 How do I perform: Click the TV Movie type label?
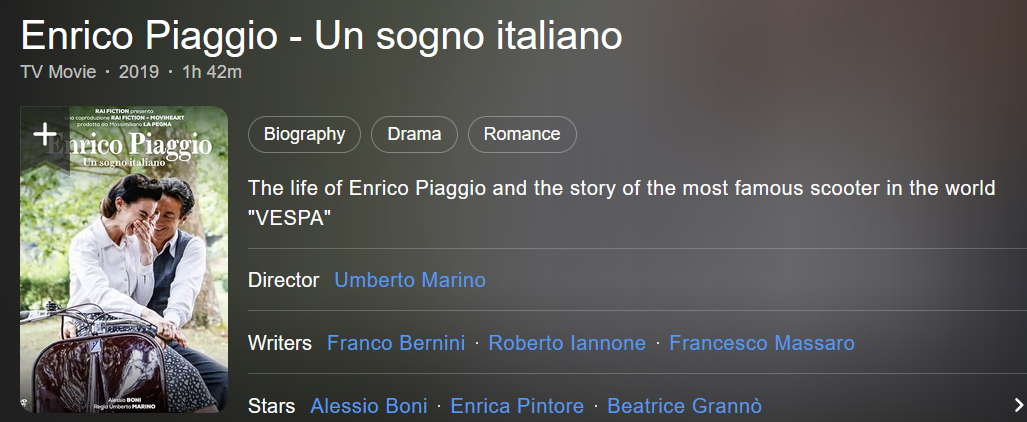58,72
